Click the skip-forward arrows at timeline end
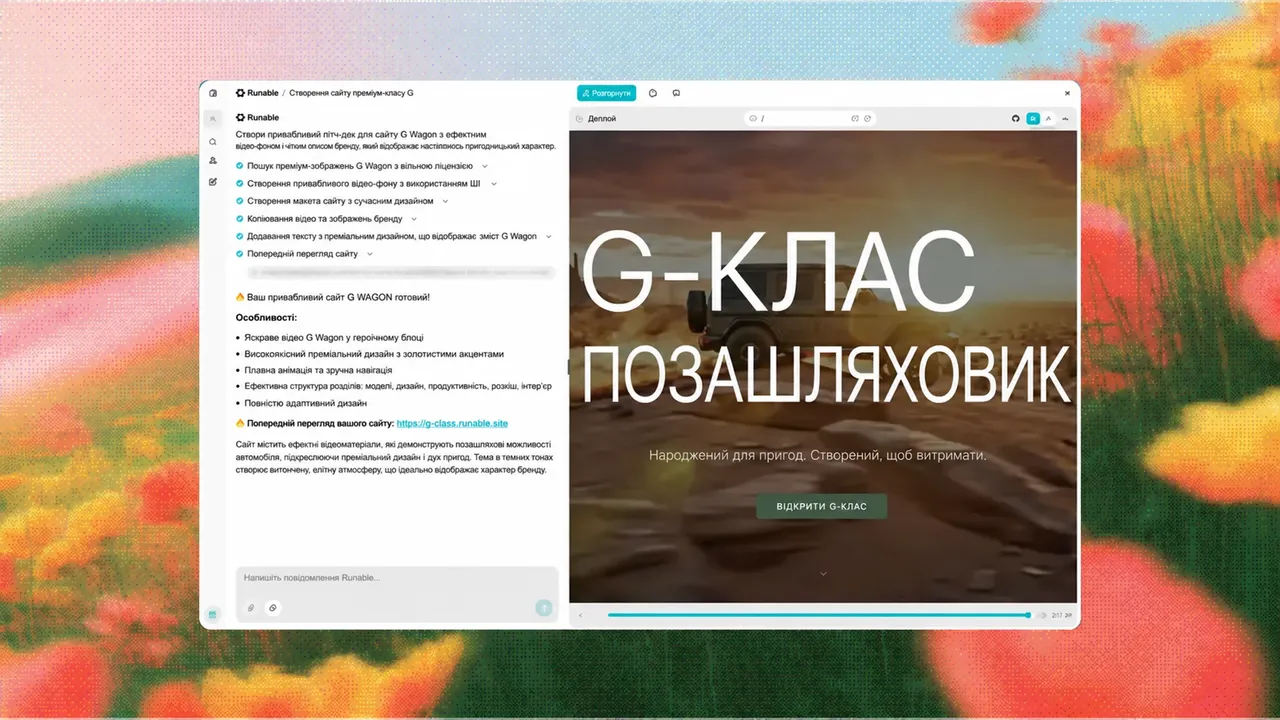 click(1042, 615)
